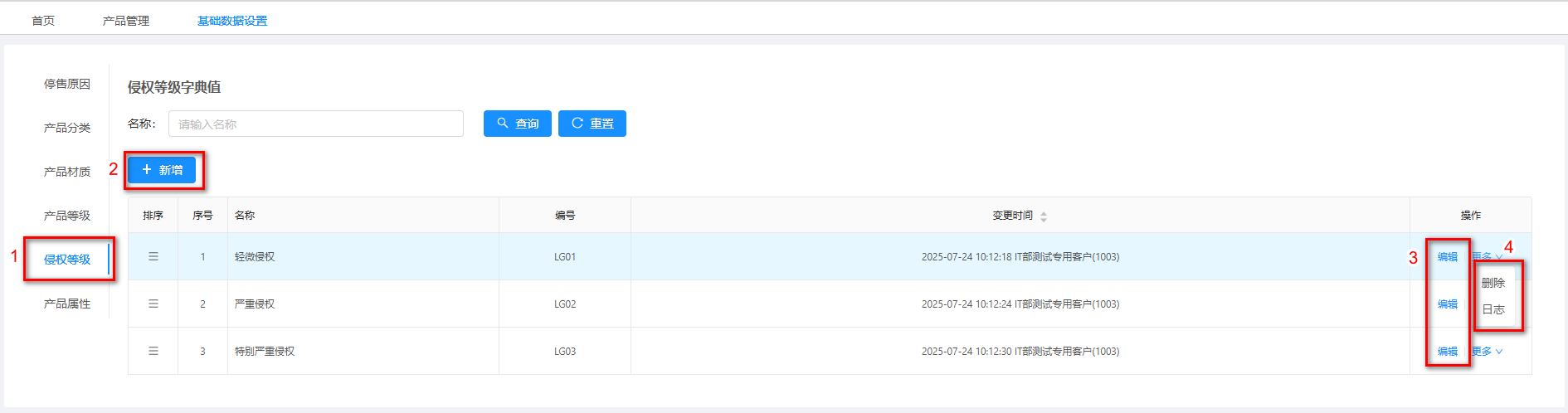The width and height of the screenshot is (1568, 413).
Task: Click the 重置 reset button
Action: [592, 124]
